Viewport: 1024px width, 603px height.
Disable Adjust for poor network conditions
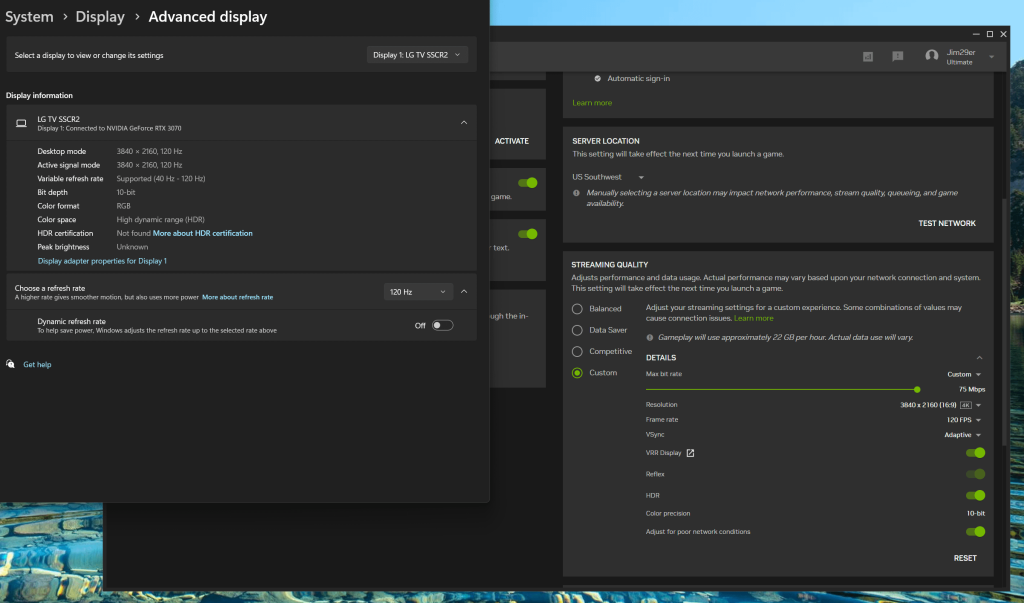coord(975,532)
